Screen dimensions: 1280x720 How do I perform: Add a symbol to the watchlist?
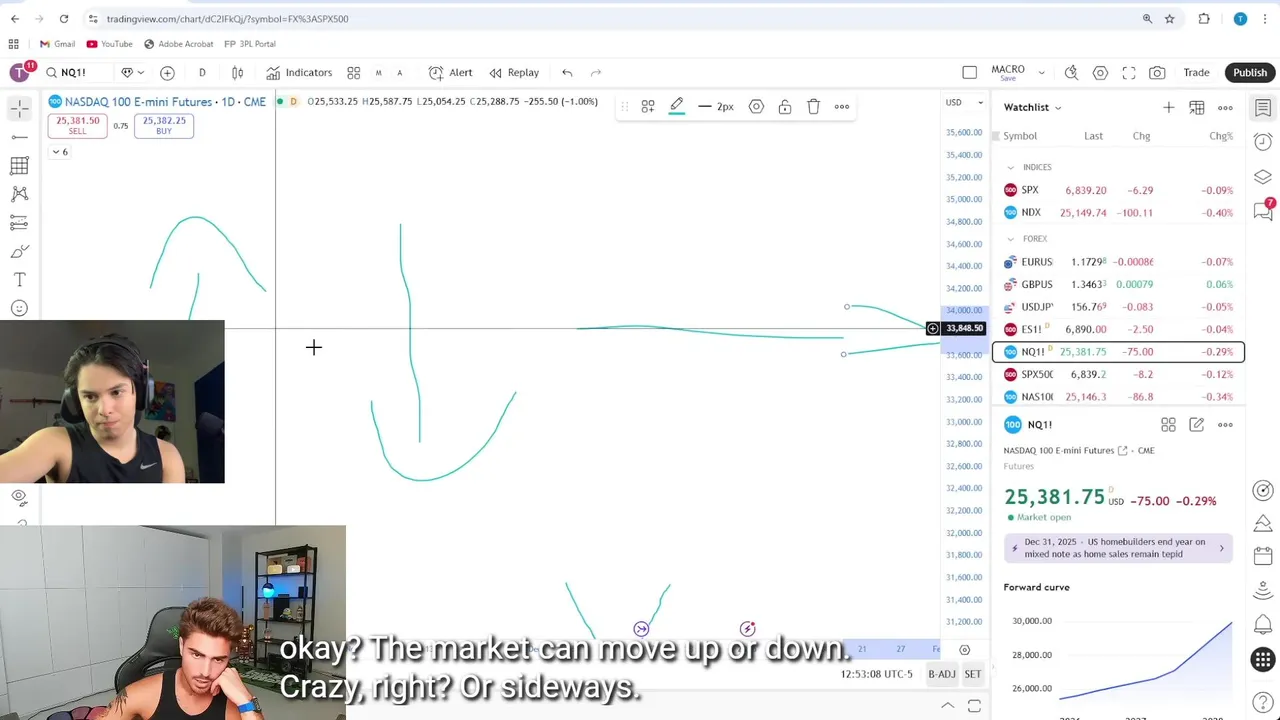point(1168,107)
